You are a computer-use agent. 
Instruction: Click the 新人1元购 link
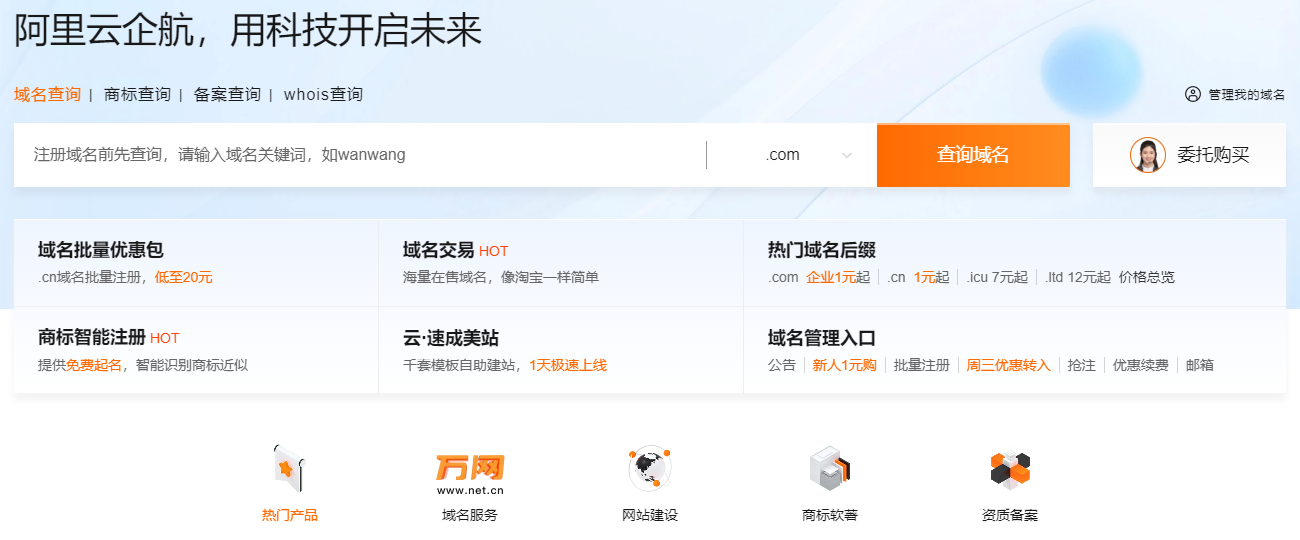click(844, 365)
